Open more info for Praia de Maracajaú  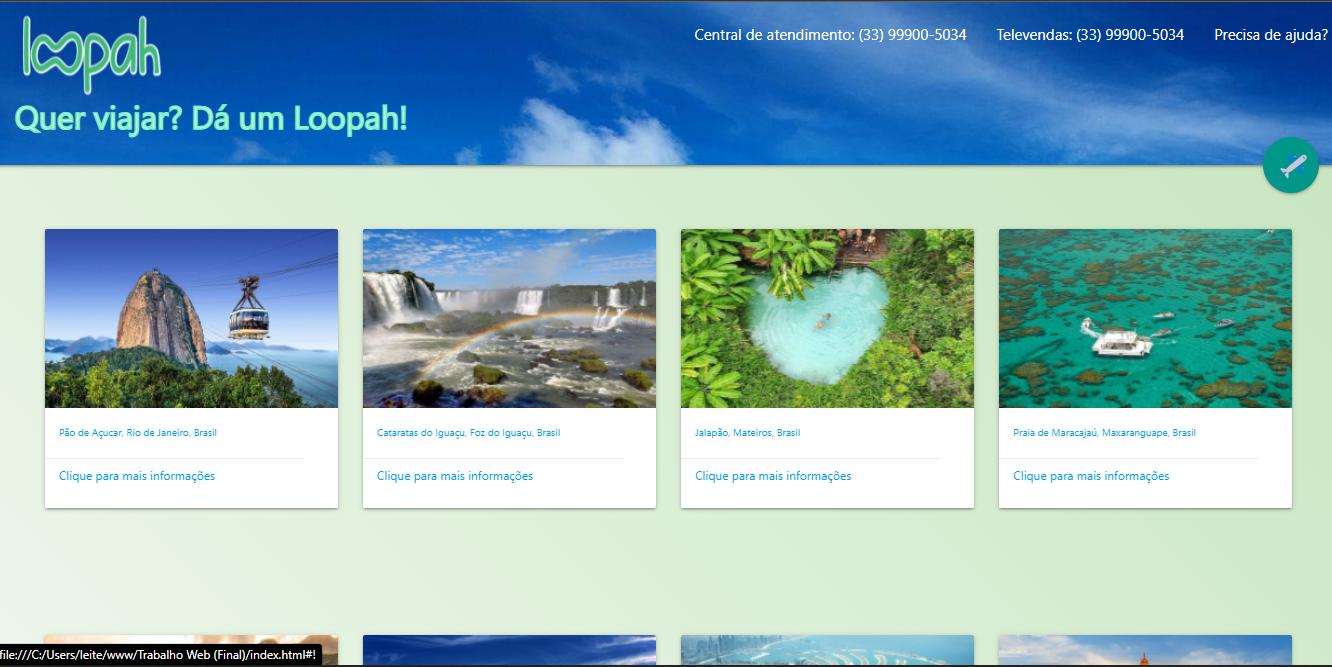coord(1090,475)
